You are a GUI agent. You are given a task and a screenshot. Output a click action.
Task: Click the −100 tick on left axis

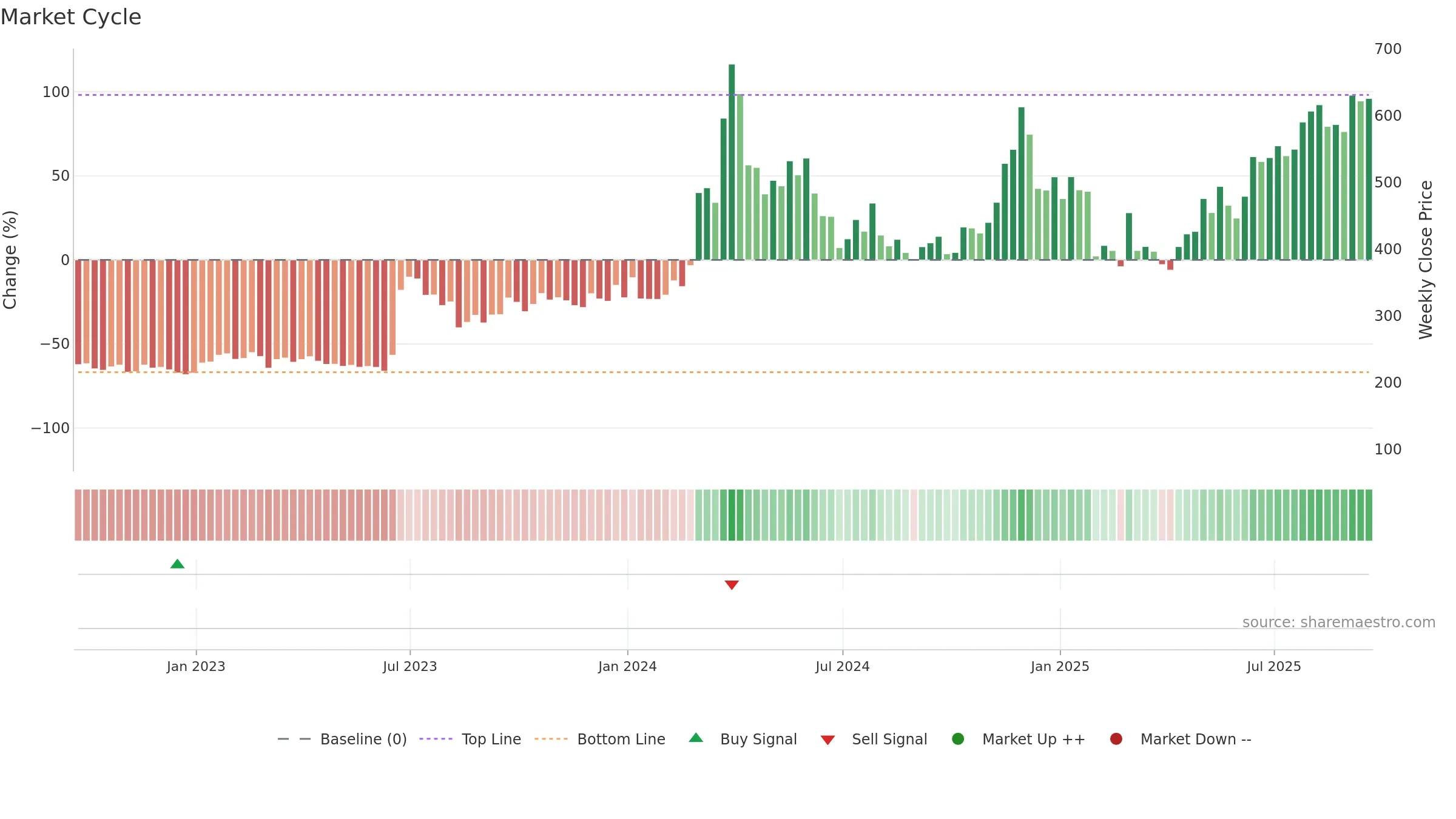pyautogui.click(x=50, y=428)
